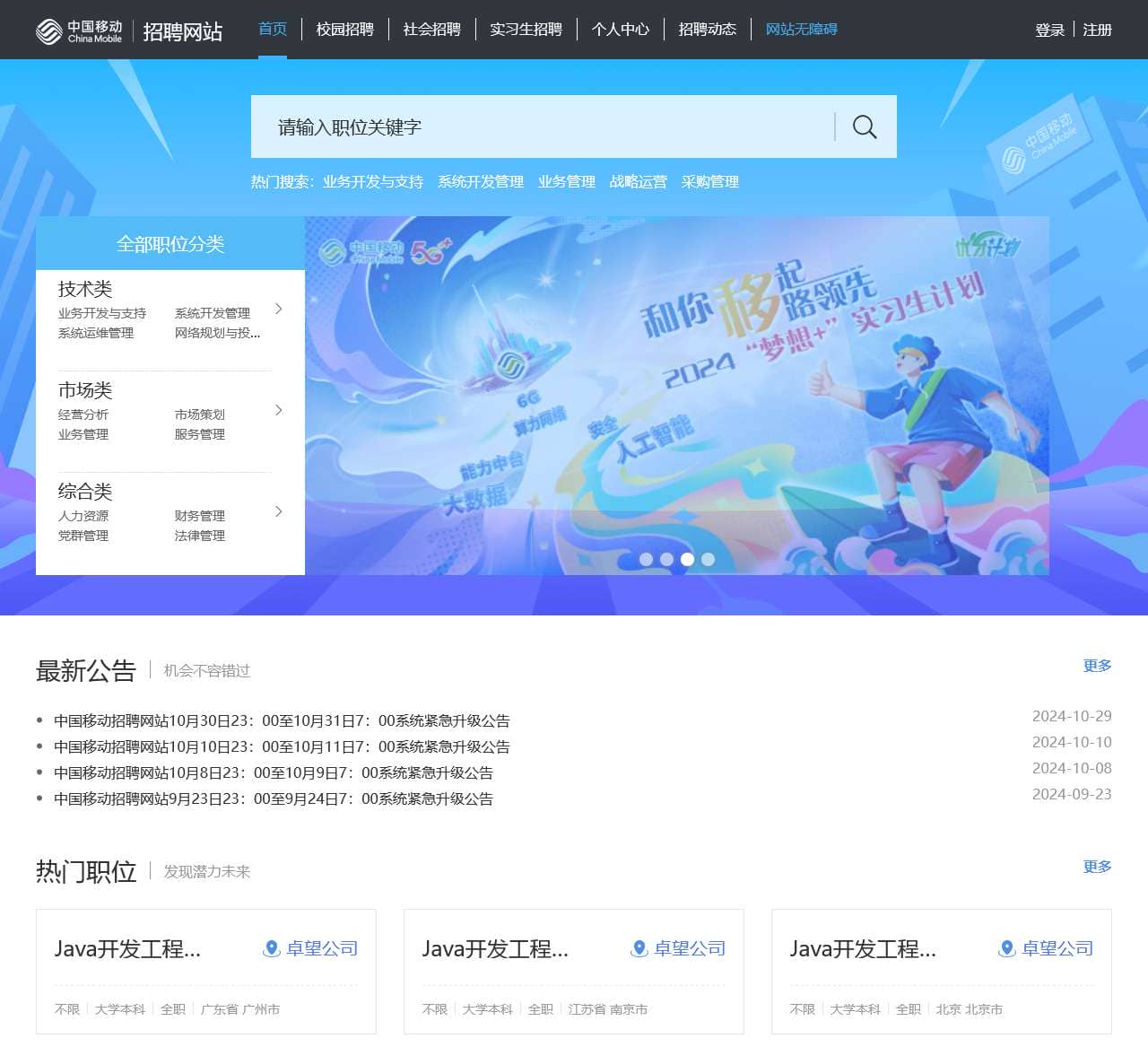This screenshot has width=1148, height=1047.
Task: Open 社会招聘 menu item
Action: [432, 30]
